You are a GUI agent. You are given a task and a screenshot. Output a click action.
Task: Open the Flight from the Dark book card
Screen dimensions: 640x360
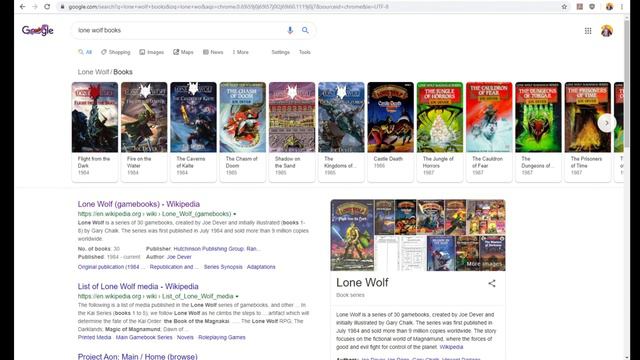click(95, 131)
